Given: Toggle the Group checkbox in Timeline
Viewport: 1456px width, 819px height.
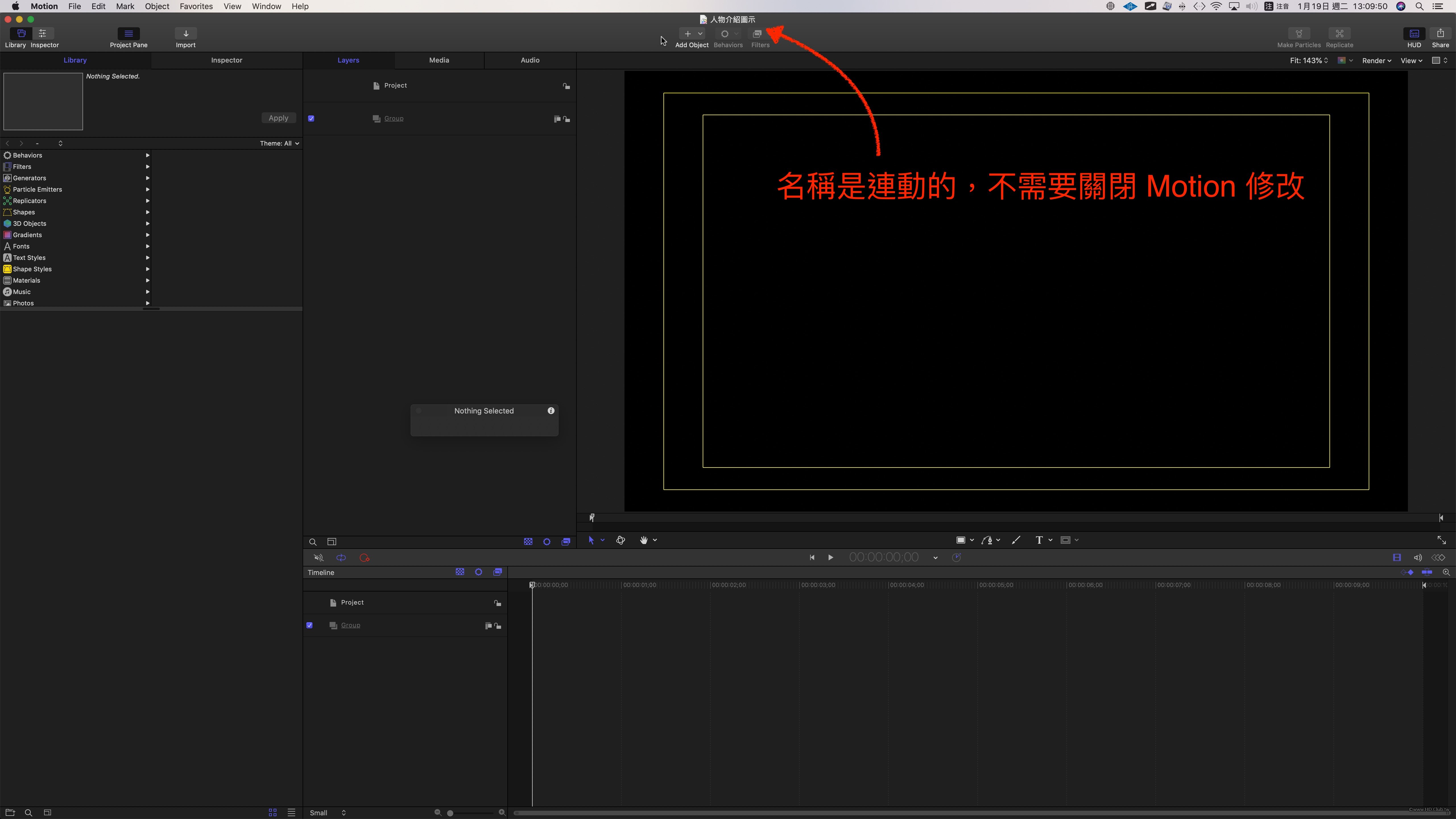Looking at the screenshot, I should (309, 625).
